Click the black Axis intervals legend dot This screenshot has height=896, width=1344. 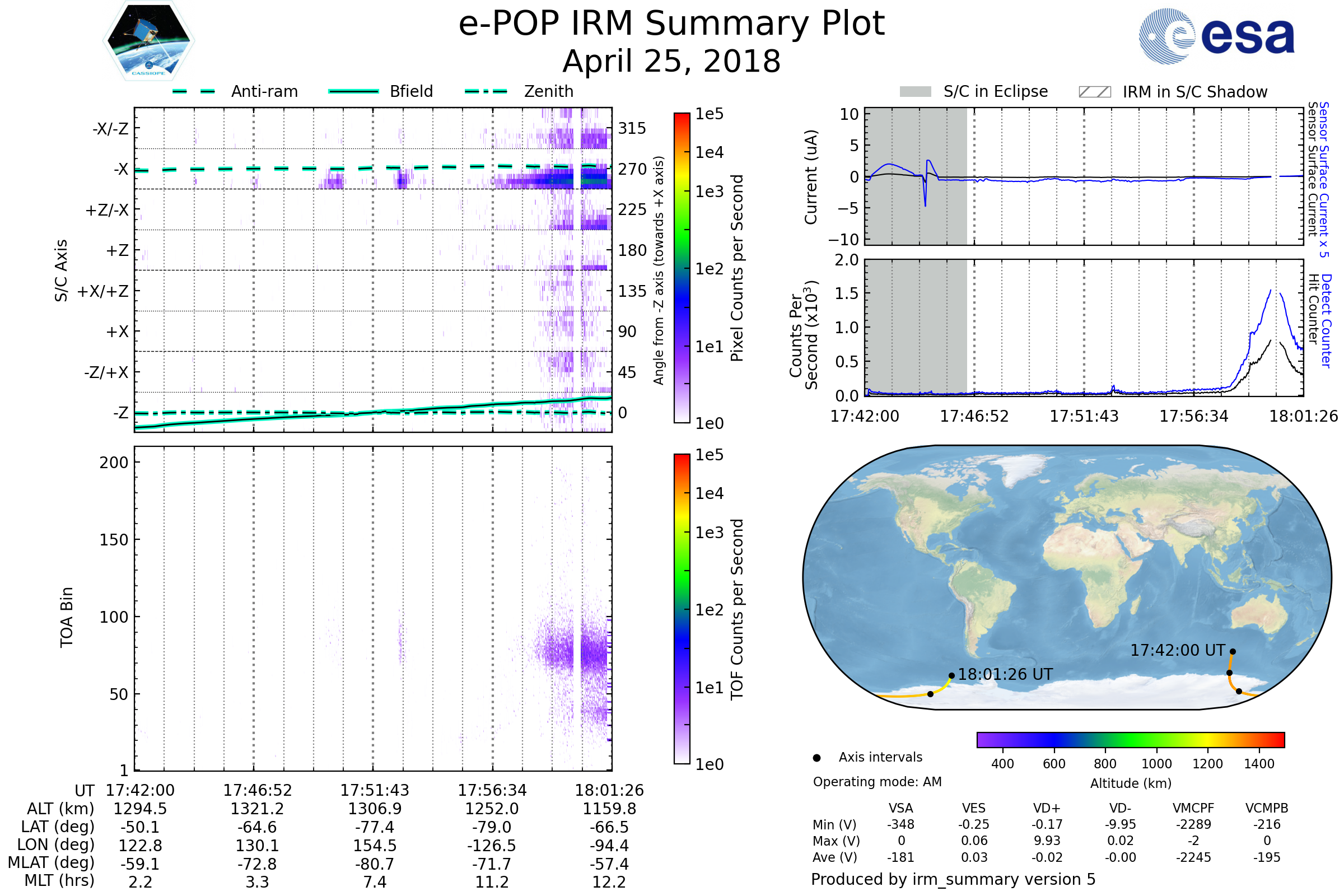[816, 758]
